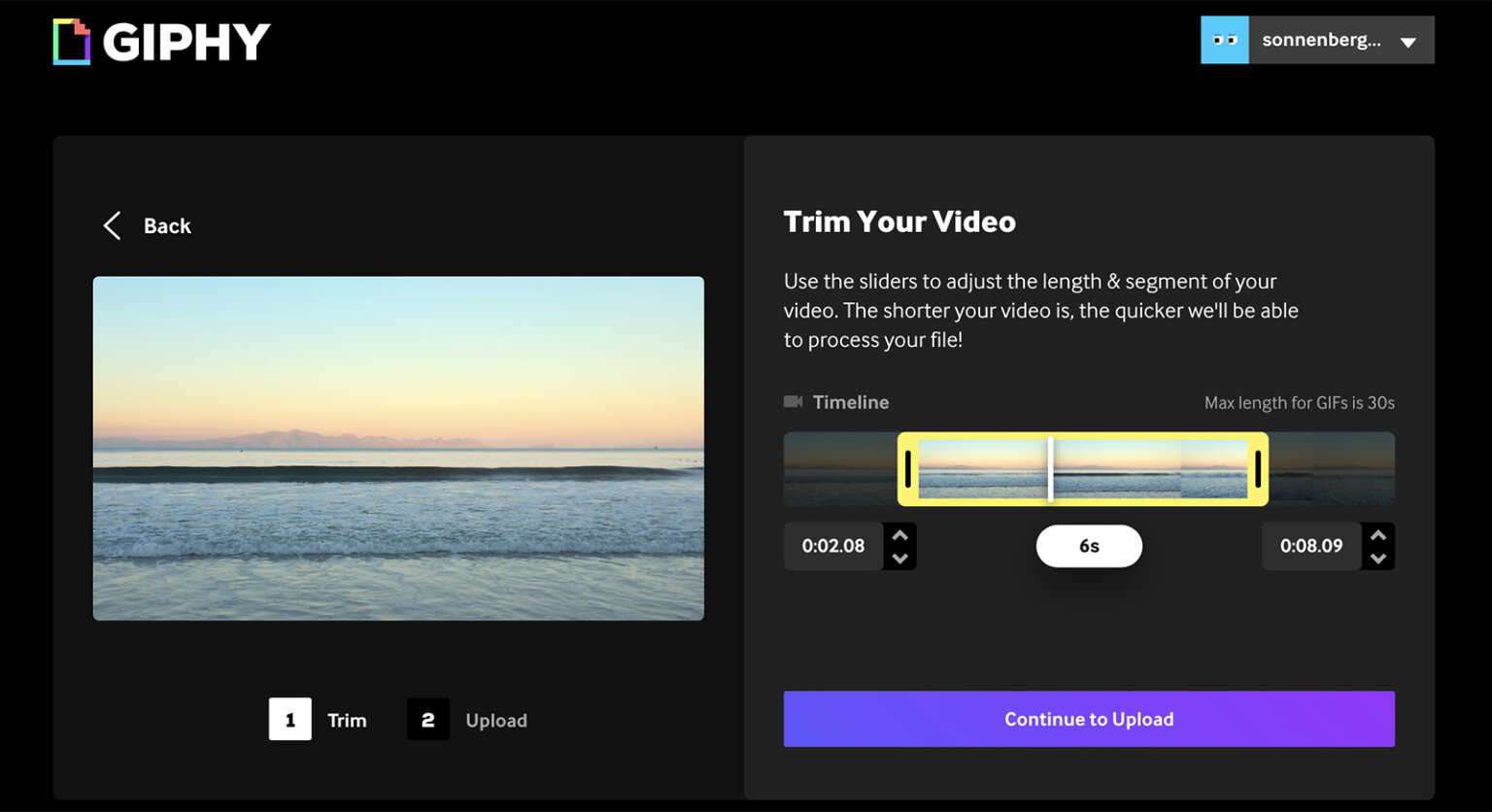
Task: Select the Upload step label
Action: point(496,720)
